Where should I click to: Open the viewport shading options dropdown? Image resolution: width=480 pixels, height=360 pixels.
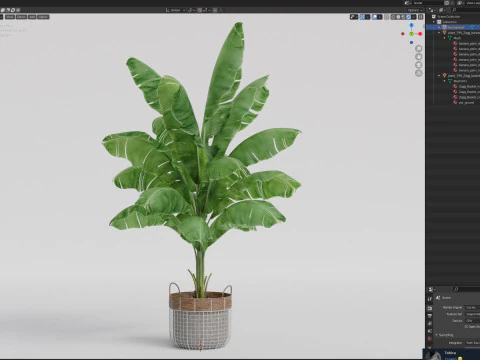414,17
